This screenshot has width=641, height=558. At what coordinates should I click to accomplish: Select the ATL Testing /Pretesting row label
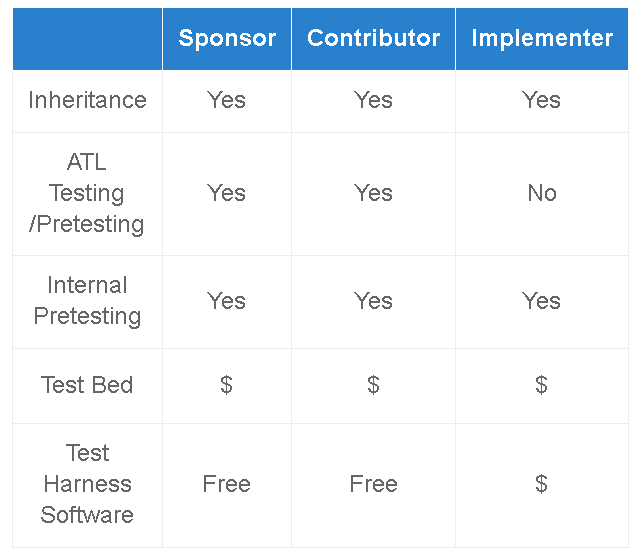pos(87,193)
